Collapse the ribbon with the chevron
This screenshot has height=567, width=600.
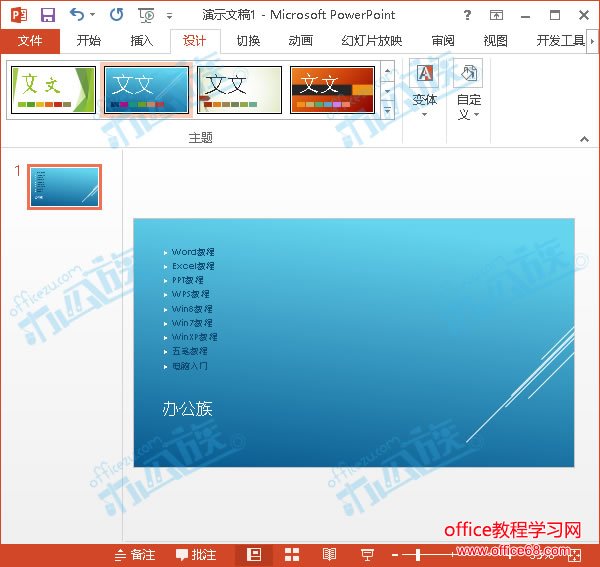584,139
